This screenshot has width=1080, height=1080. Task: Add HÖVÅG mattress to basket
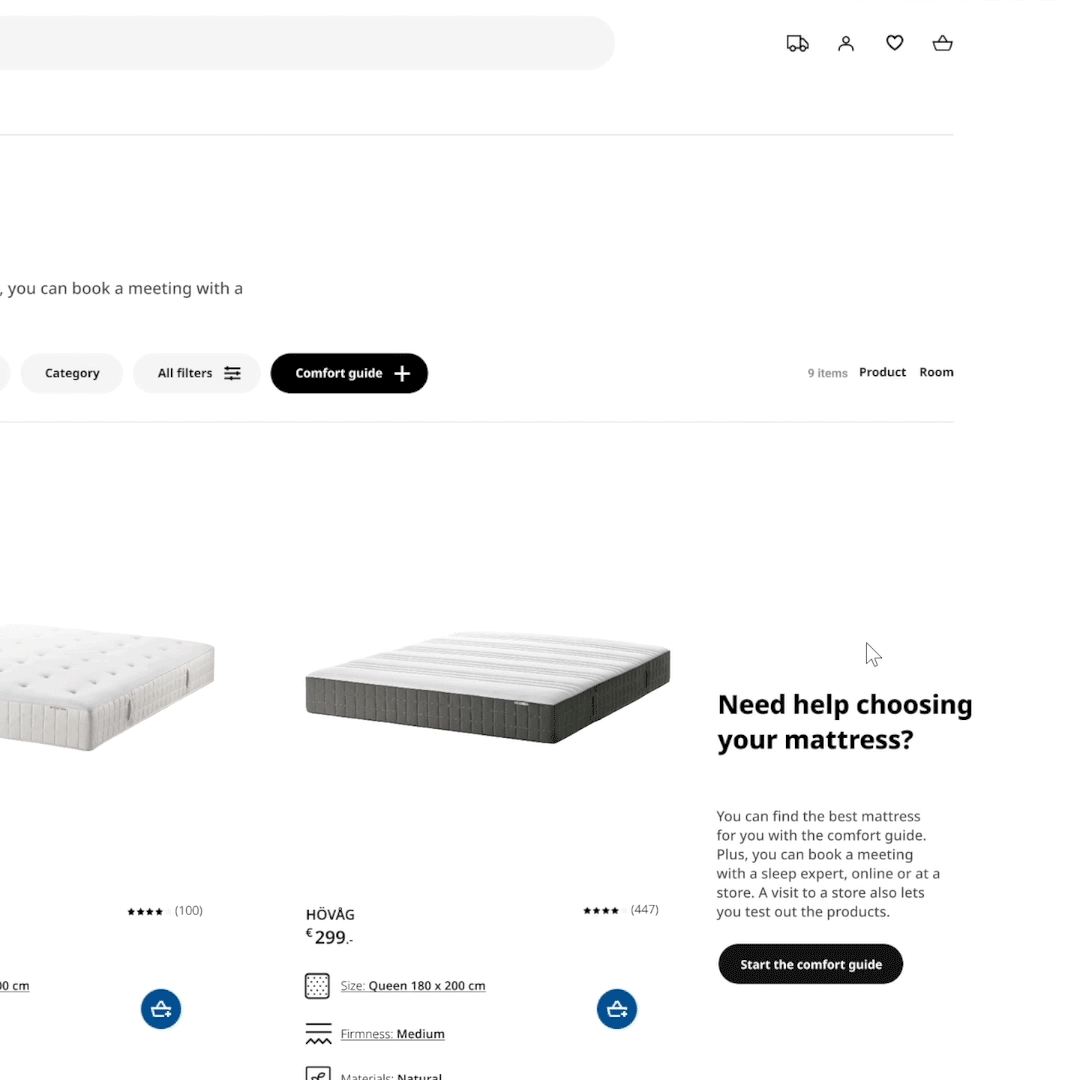pyautogui.click(x=616, y=1009)
